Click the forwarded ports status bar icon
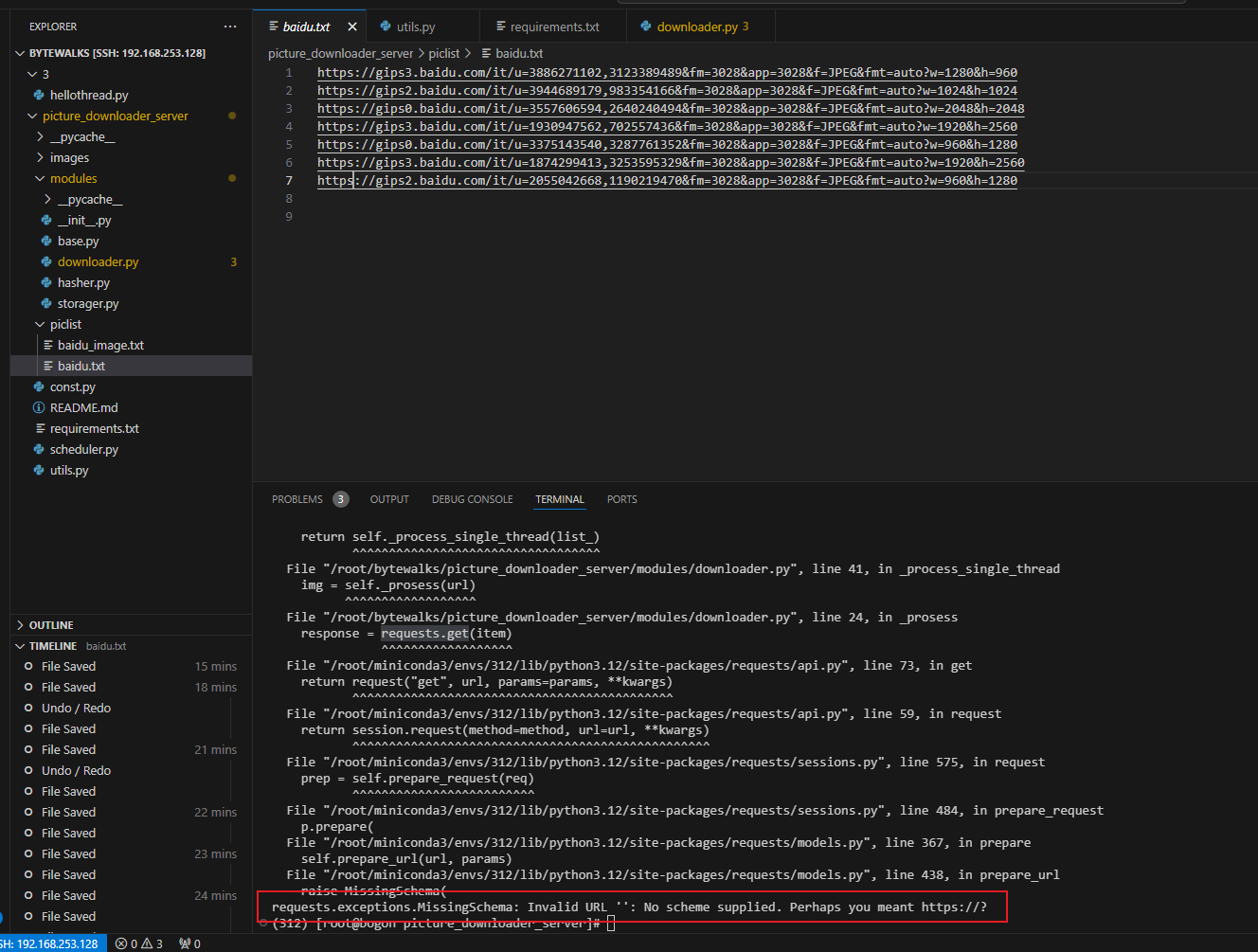 coord(189,943)
